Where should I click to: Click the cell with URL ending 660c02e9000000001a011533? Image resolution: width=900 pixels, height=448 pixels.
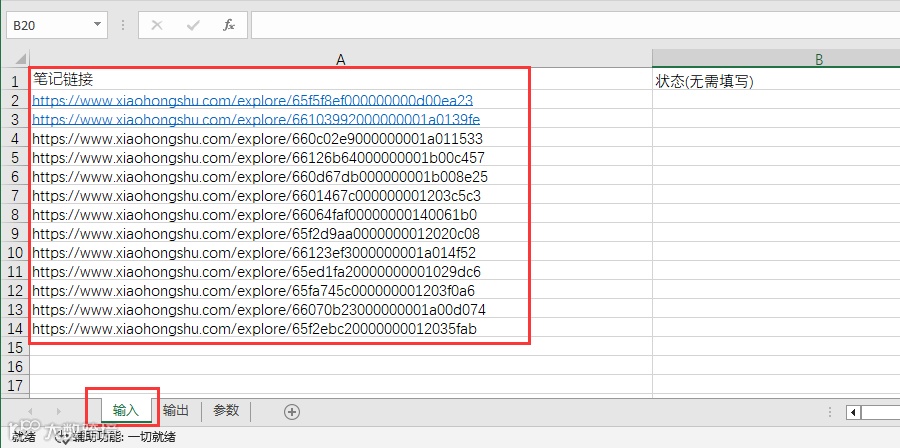click(x=341, y=138)
